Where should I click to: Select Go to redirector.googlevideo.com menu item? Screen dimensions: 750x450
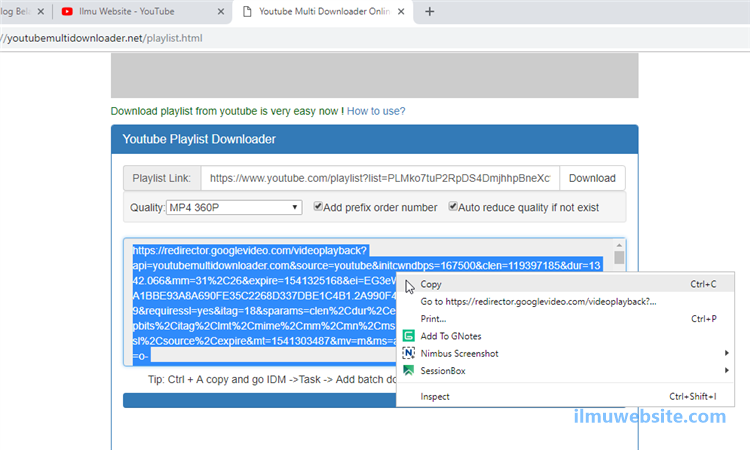pyautogui.click(x=565, y=301)
